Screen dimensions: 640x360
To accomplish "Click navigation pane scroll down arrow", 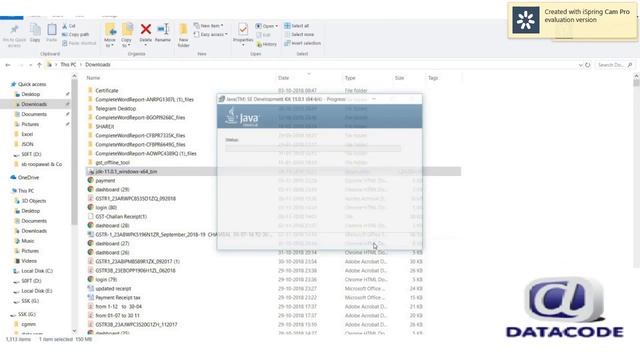I will (x=74, y=331).
